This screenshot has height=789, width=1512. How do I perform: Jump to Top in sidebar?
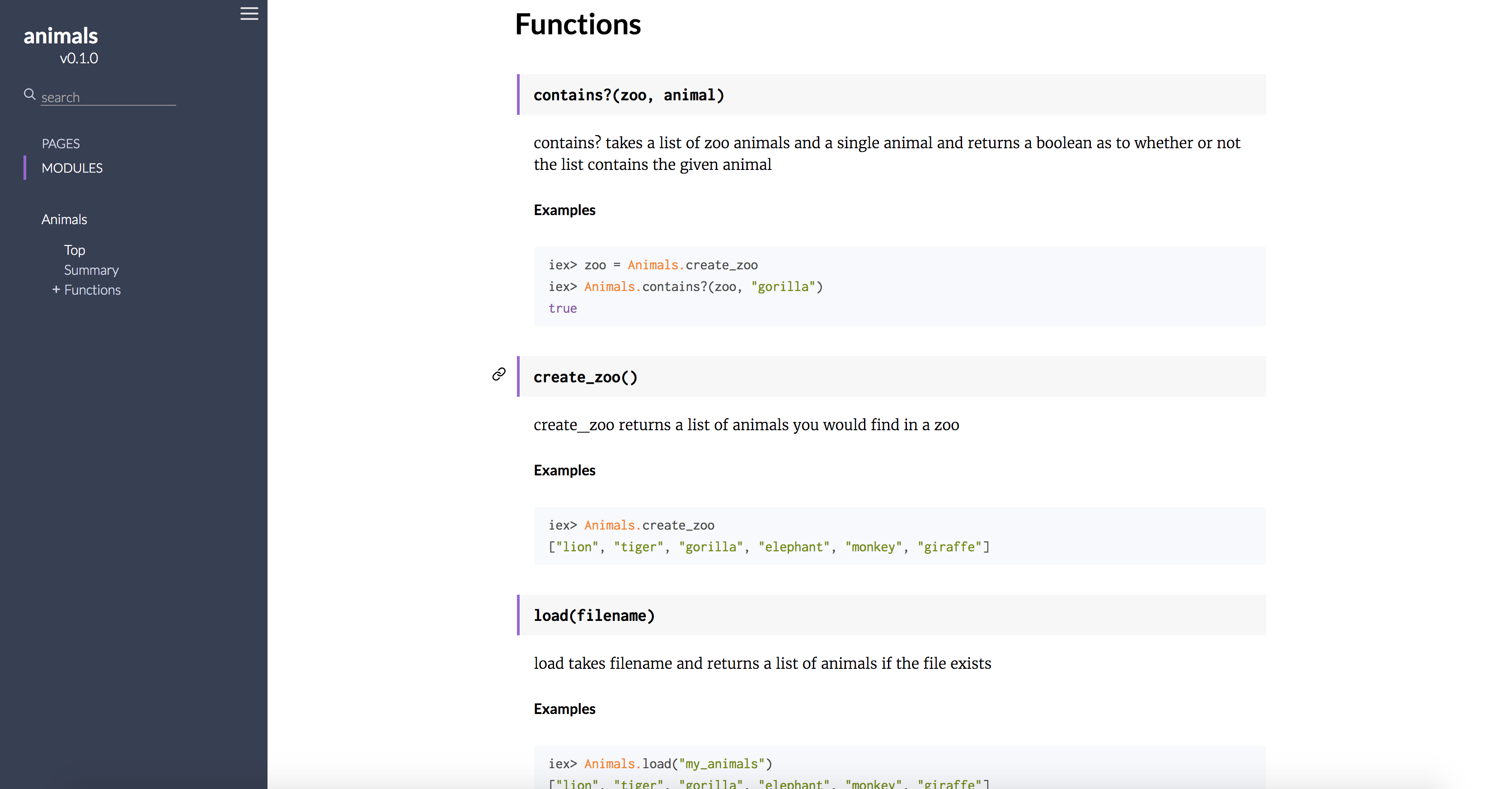click(75, 250)
